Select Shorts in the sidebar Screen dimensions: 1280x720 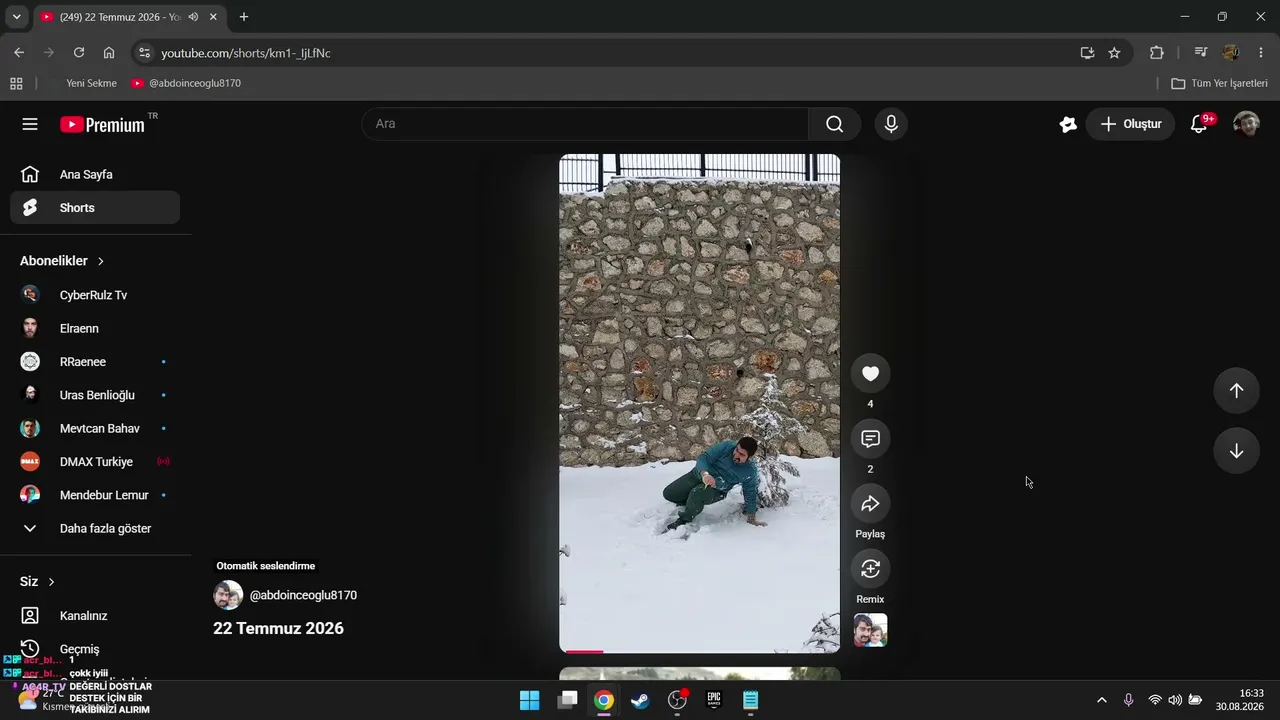95,208
